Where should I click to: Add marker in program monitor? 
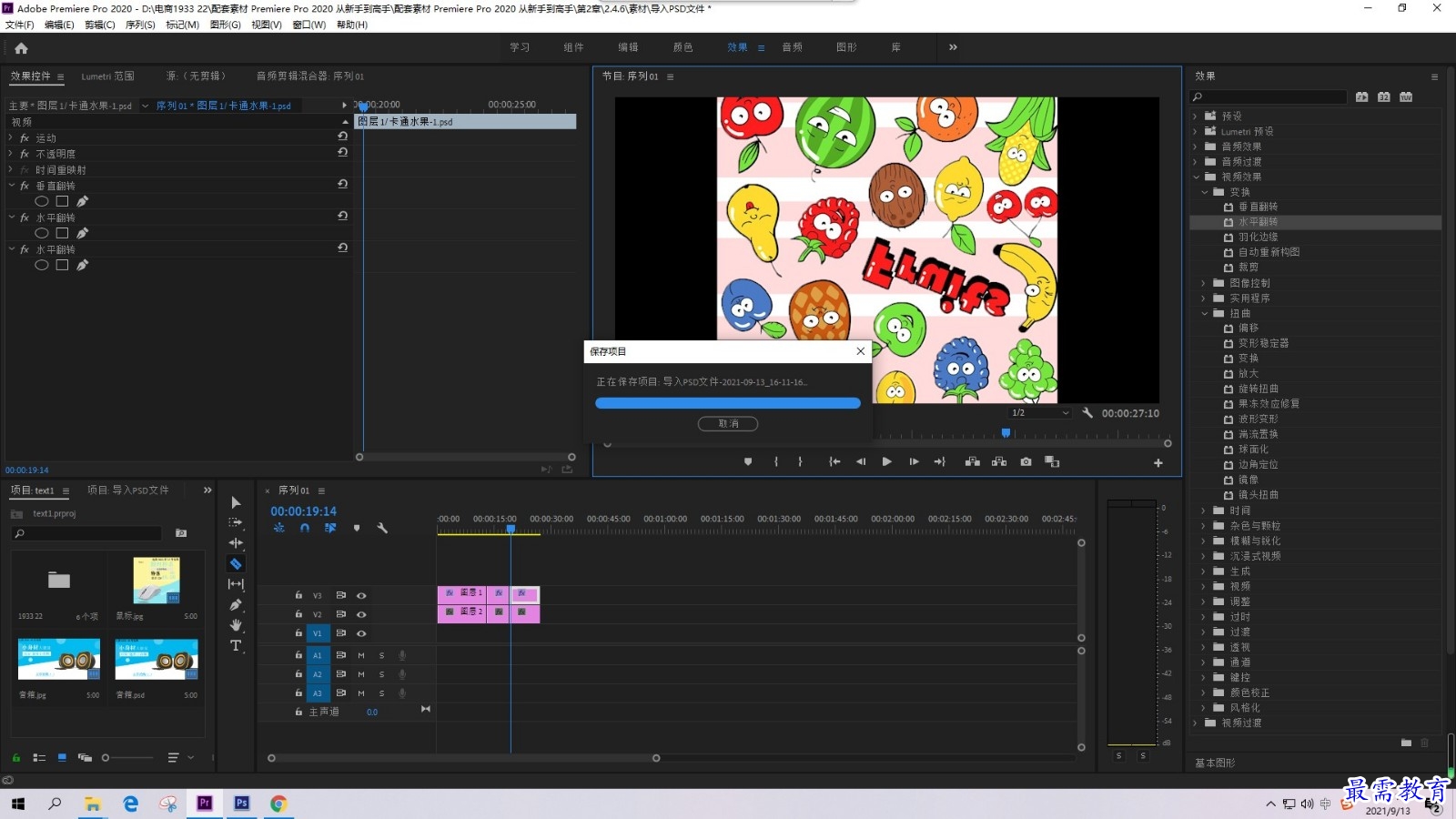[748, 462]
